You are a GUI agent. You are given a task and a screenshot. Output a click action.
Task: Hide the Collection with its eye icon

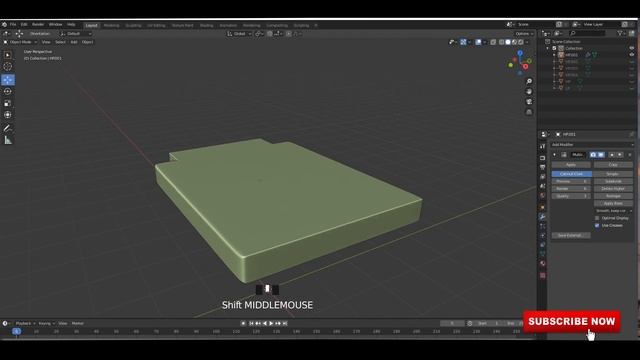click(632, 48)
